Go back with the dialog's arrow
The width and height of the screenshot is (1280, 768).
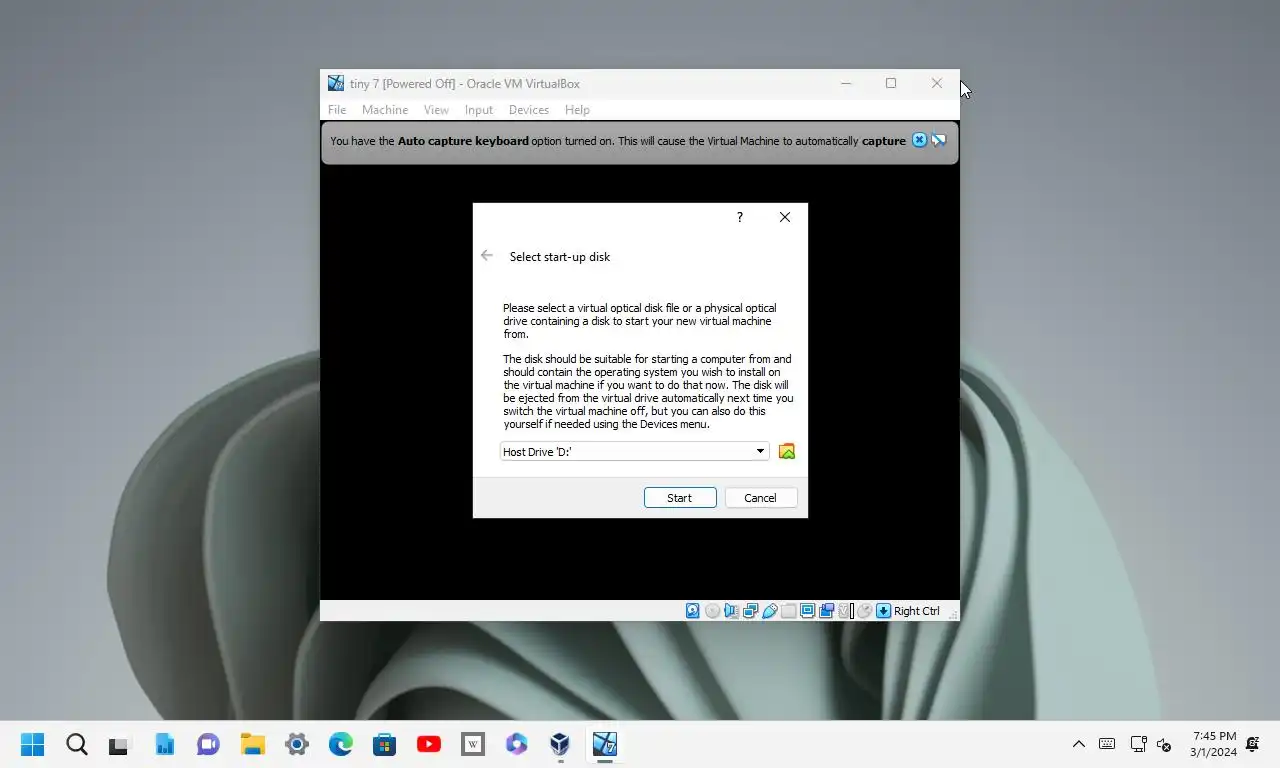[487, 256]
